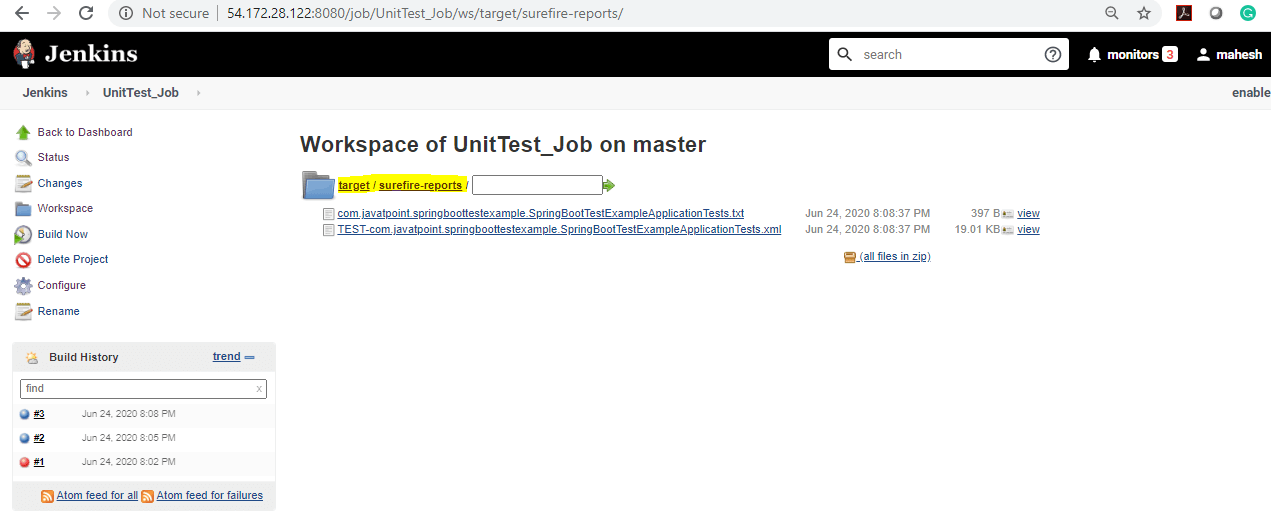
Task: Expand the Jenkins breadcrumb dropdown arrow
Action: [x=87, y=93]
